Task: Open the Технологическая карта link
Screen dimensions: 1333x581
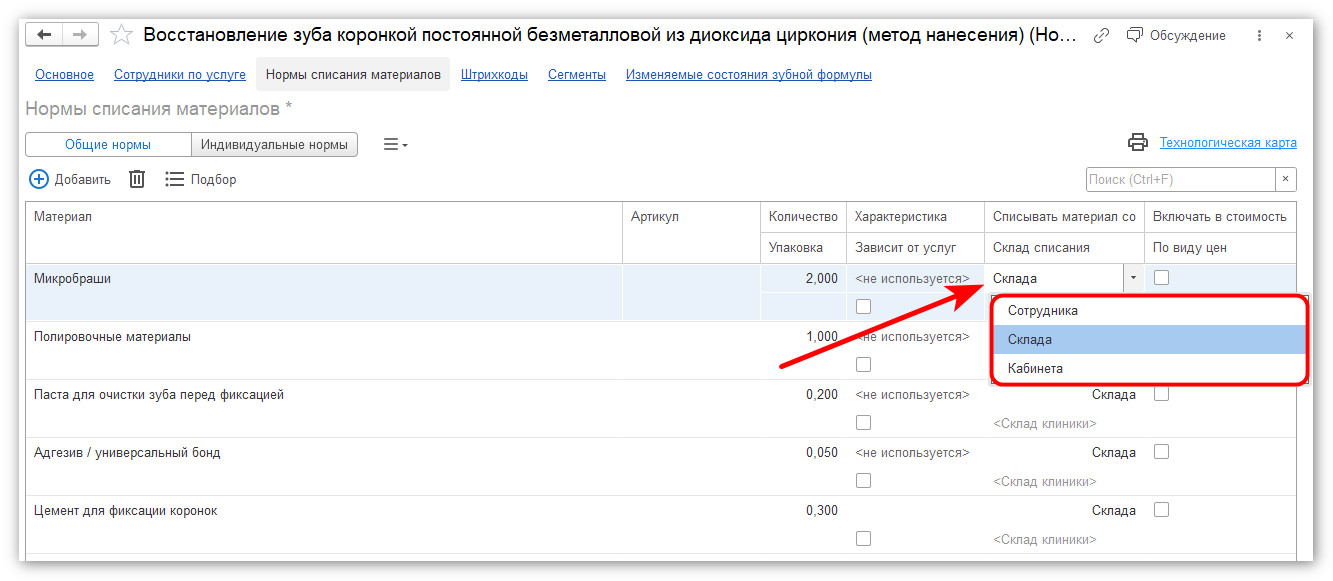Action: 1228,142
